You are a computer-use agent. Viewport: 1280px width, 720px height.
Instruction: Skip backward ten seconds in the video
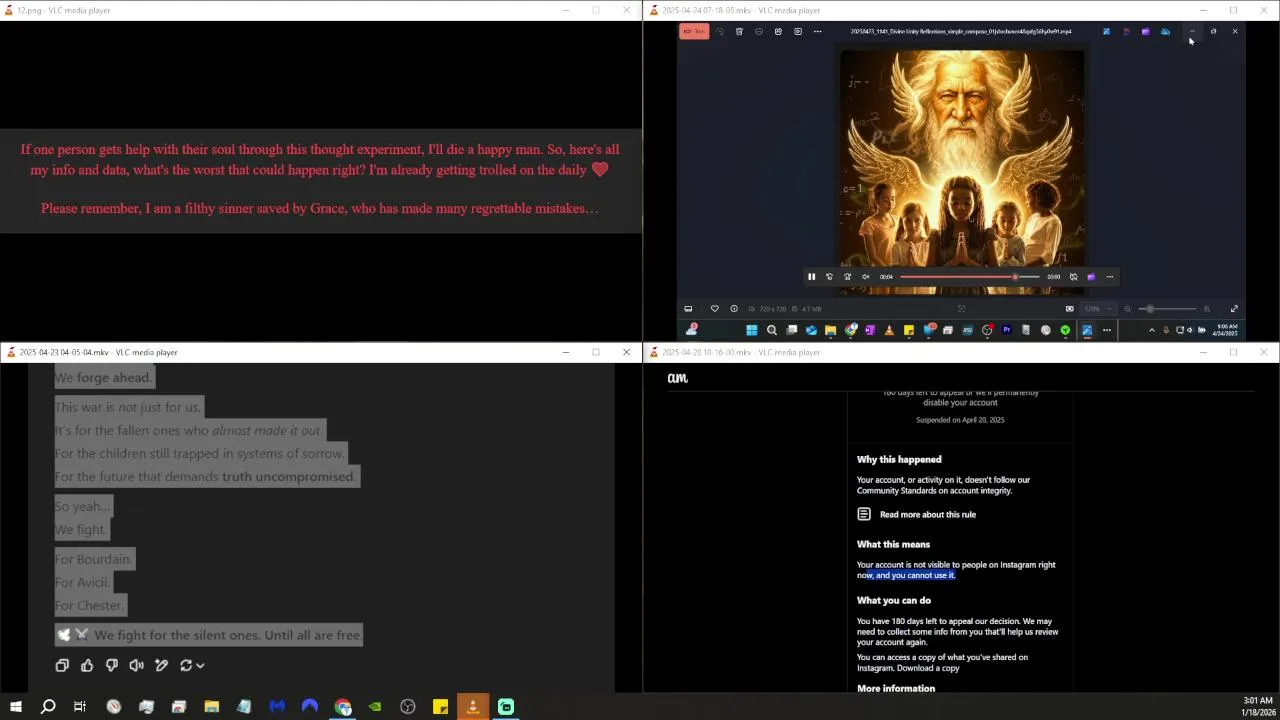[x=829, y=277]
